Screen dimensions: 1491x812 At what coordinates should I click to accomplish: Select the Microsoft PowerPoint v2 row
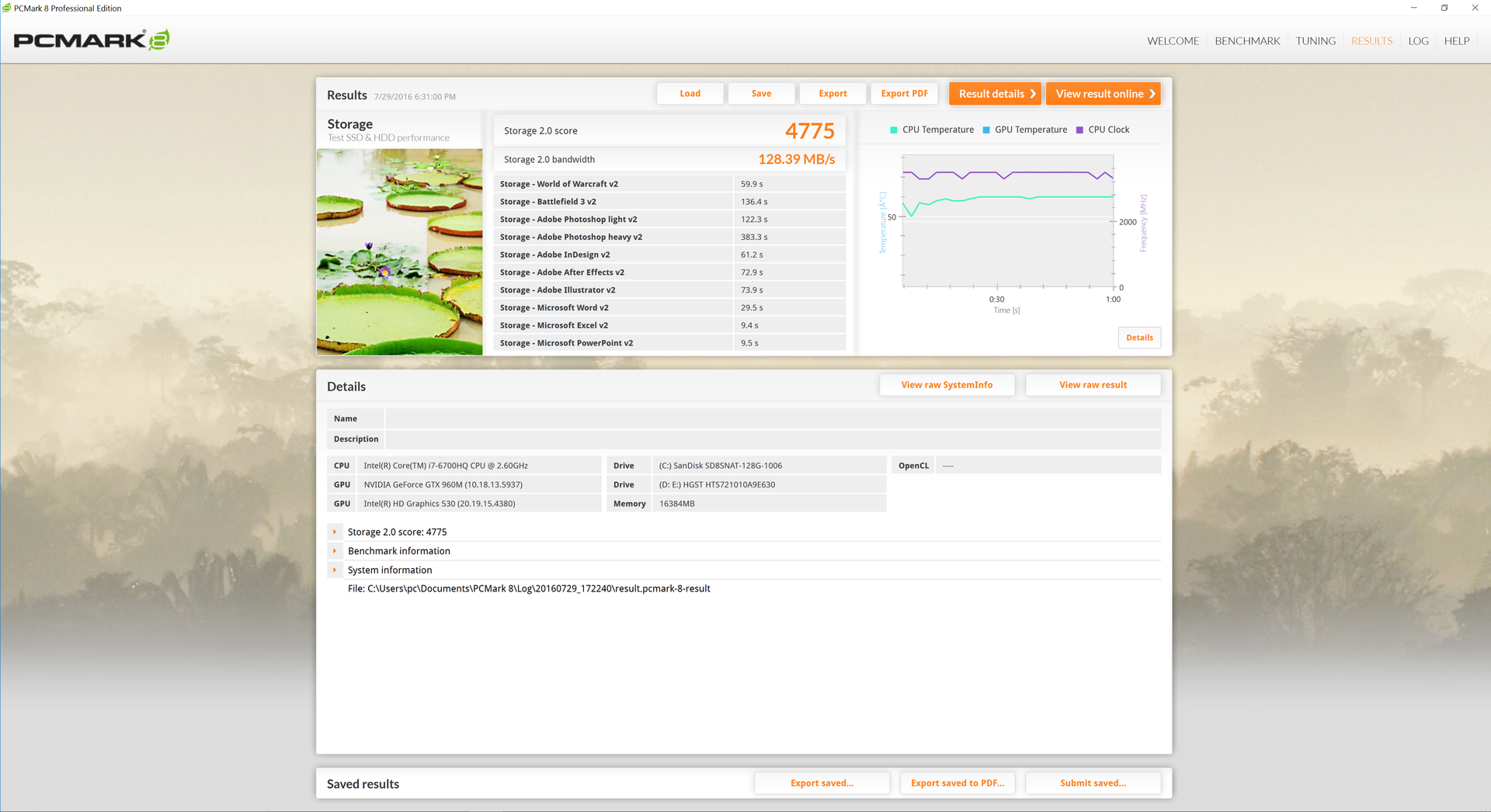tap(669, 343)
